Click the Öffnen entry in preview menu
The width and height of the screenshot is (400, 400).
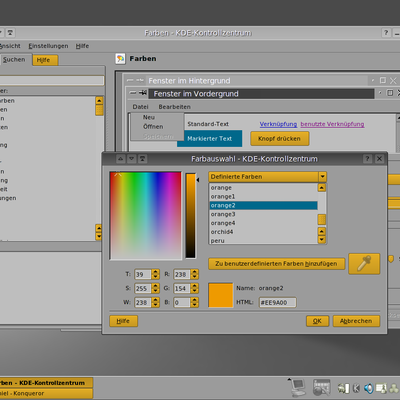click(153, 127)
